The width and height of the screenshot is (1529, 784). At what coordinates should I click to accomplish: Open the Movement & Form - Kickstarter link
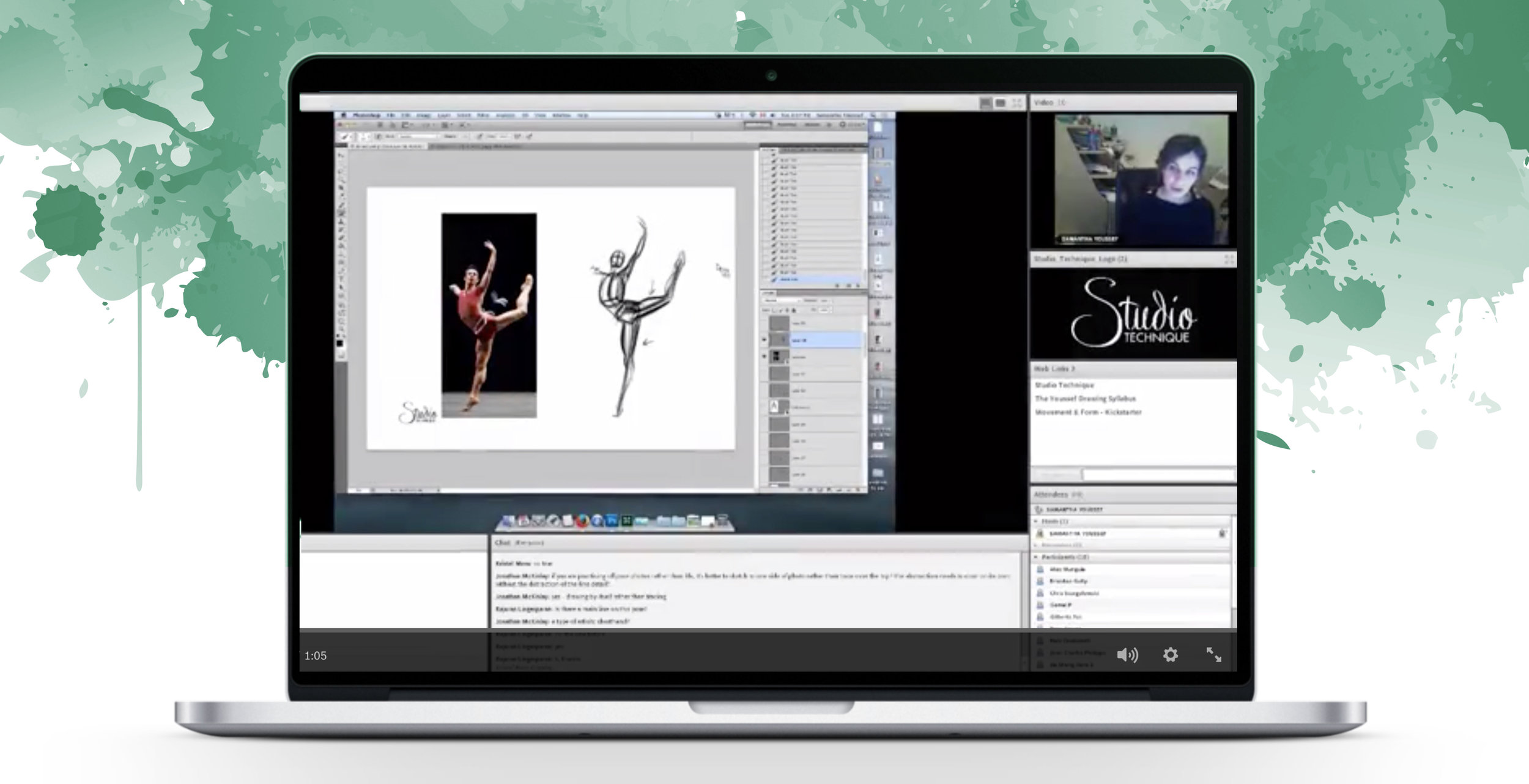pyautogui.click(x=1088, y=412)
